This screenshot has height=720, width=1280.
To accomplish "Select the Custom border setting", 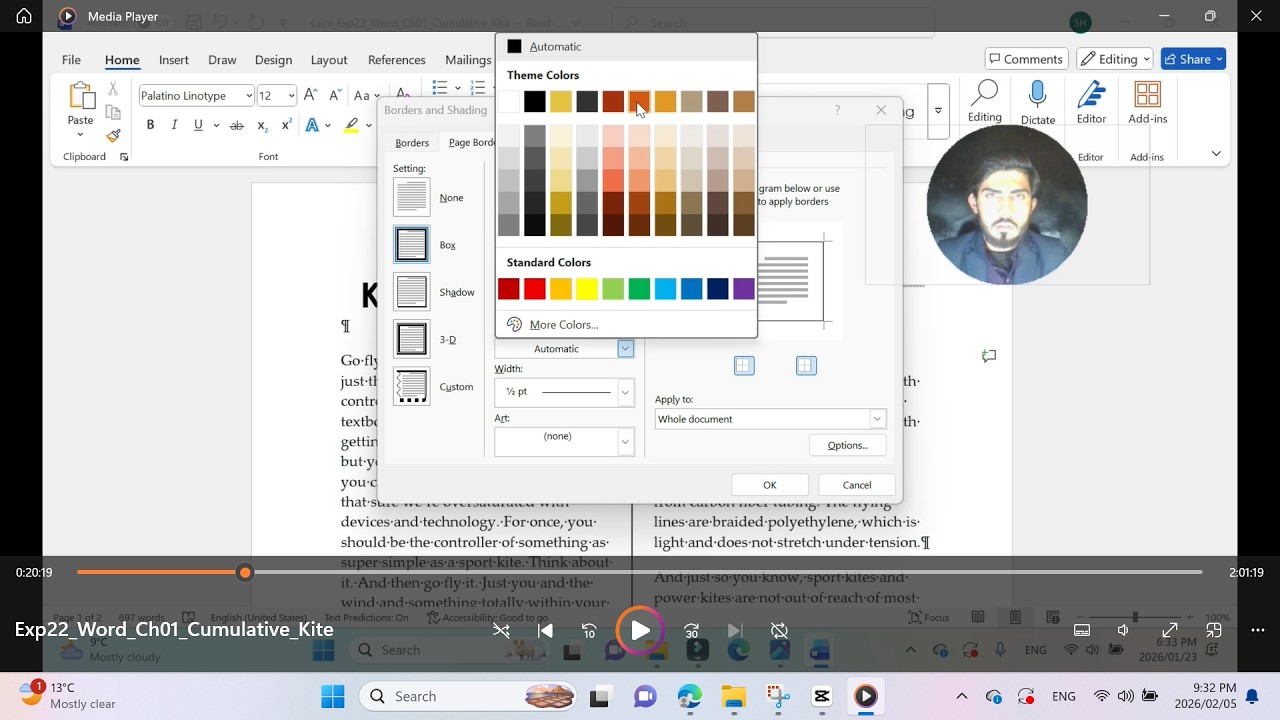I will (412, 387).
